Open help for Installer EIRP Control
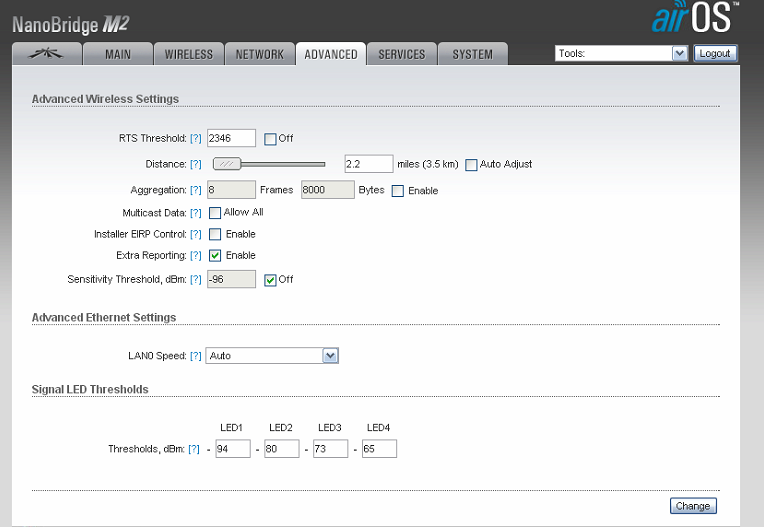 coord(196,234)
